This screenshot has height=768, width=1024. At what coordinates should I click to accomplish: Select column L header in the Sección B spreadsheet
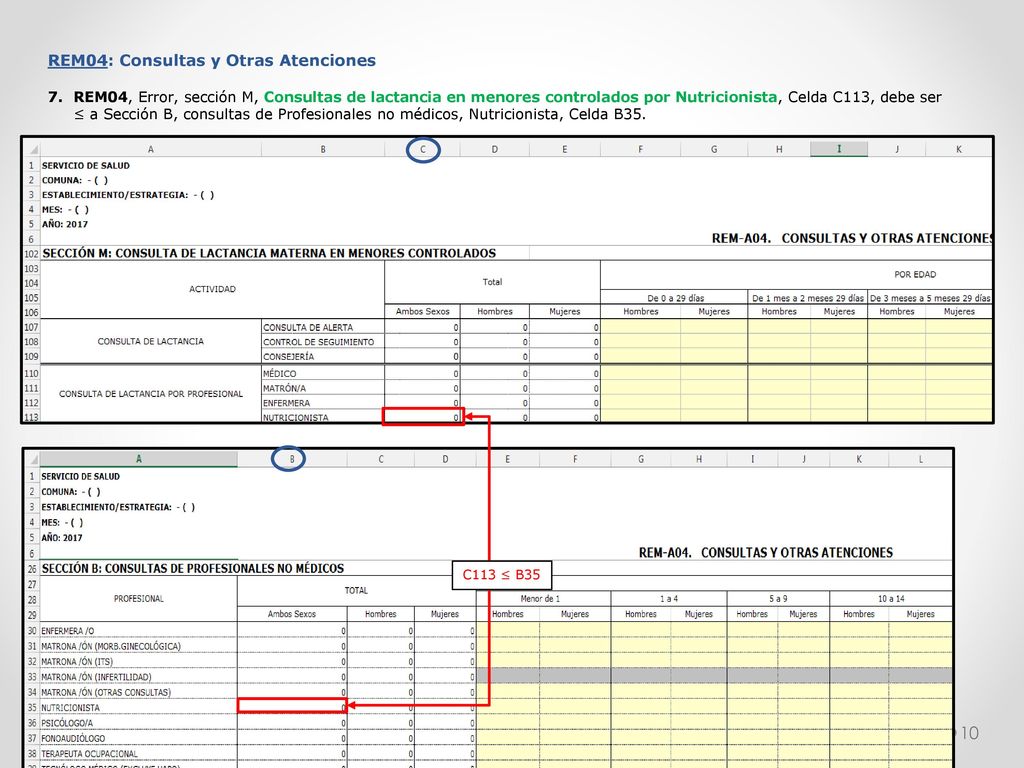(920, 459)
